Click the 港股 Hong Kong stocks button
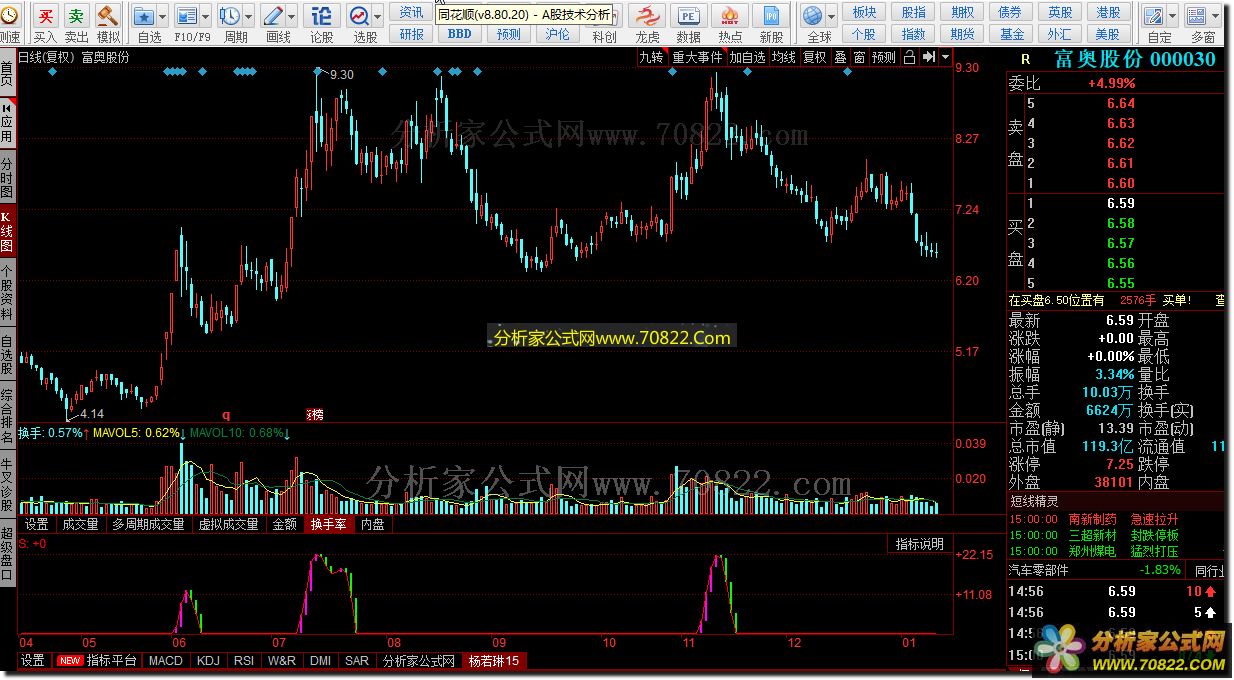This screenshot has width=1234, height=680. (1108, 12)
